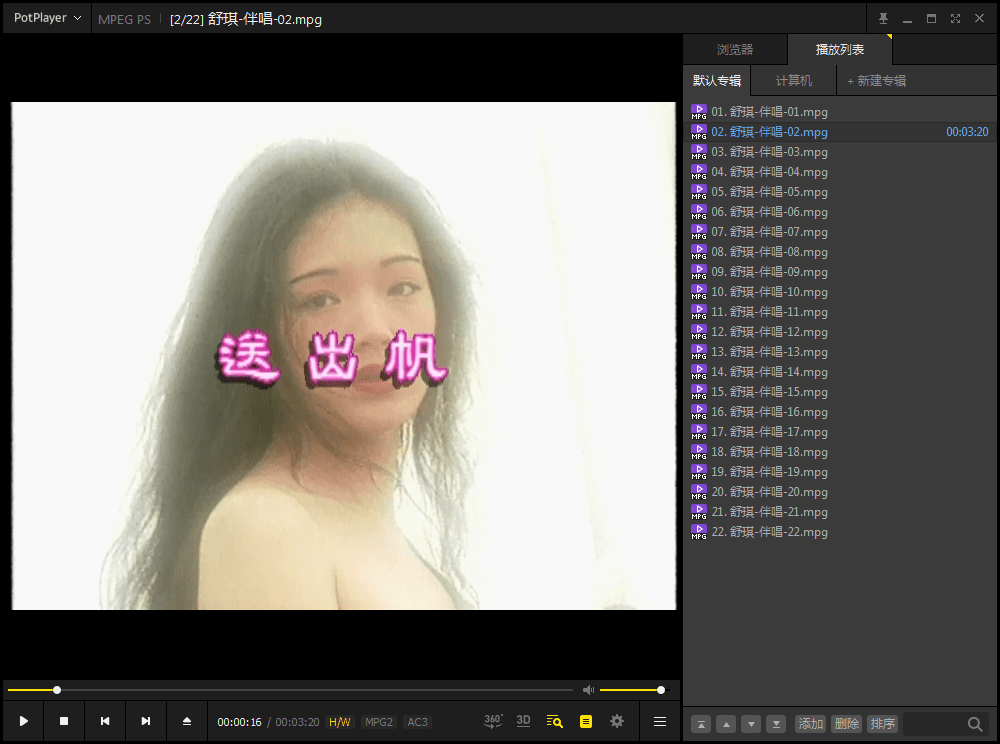Click the volume slider handle
Image resolution: width=1000 pixels, height=744 pixels.
coord(661,690)
